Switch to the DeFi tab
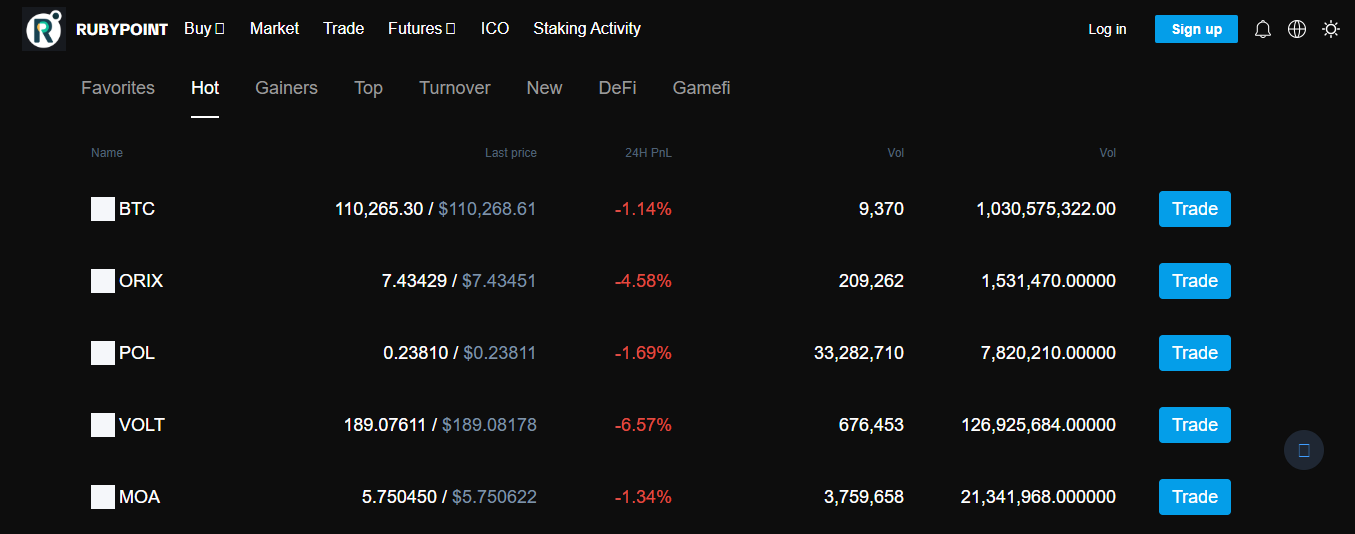This screenshot has width=1355, height=534. 617,88
